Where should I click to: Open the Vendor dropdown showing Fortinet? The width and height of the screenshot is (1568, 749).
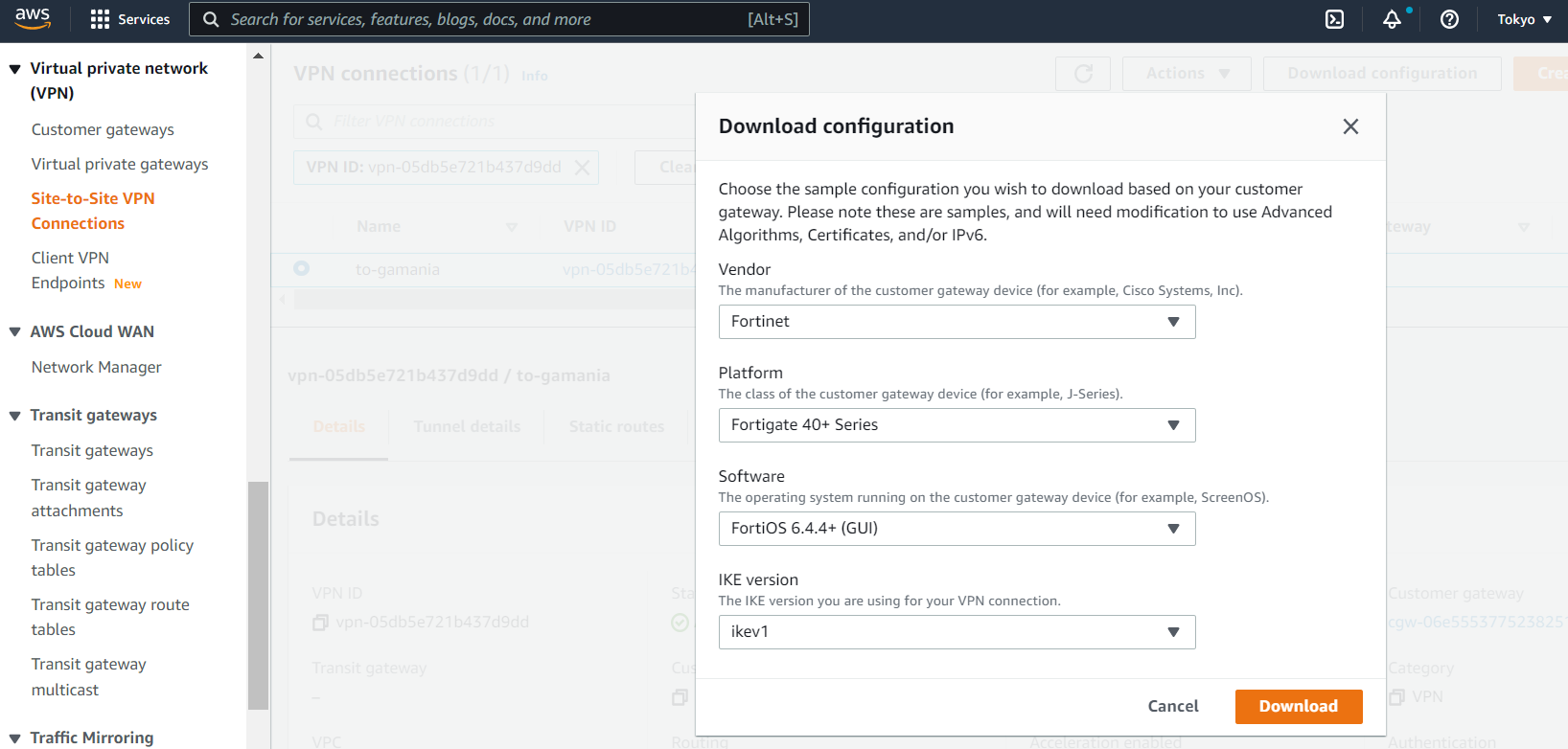957,322
